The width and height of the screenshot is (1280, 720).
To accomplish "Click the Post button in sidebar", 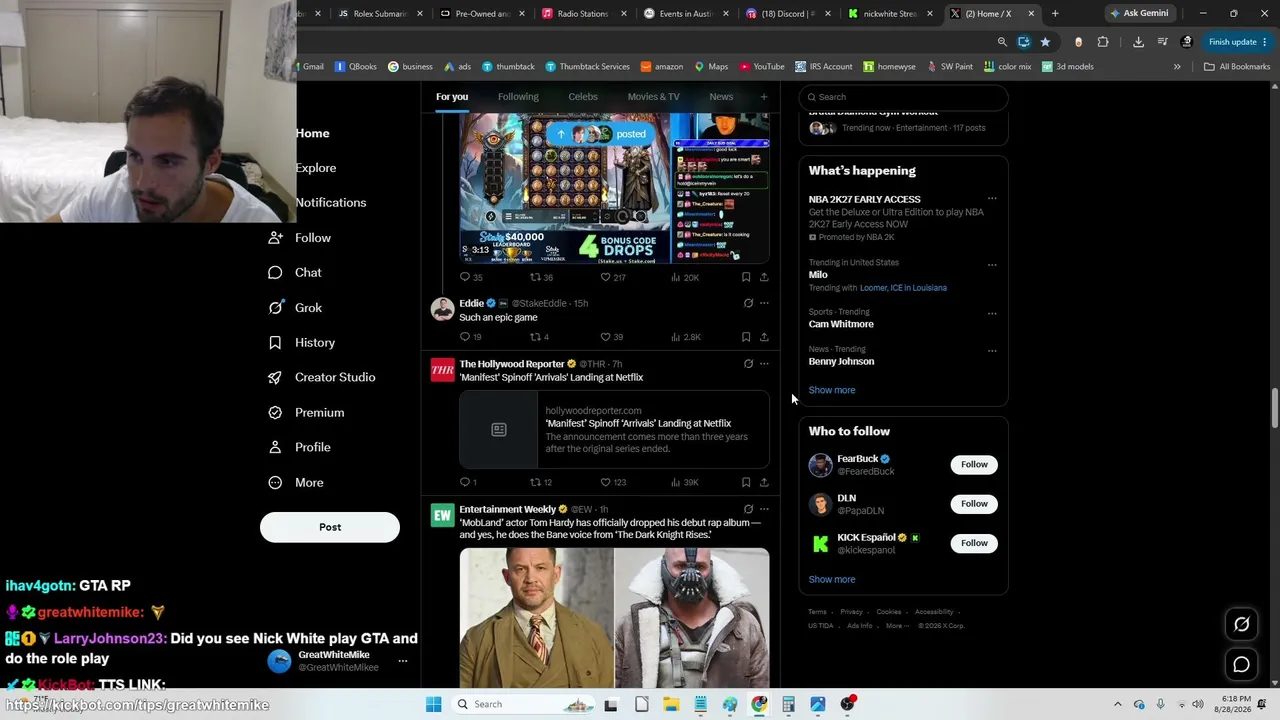I will click(330, 527).
